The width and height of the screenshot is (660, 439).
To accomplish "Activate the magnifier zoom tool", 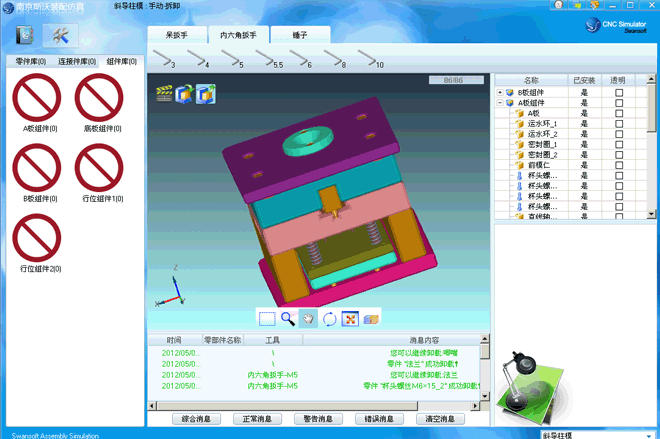I will pos(288,319).
